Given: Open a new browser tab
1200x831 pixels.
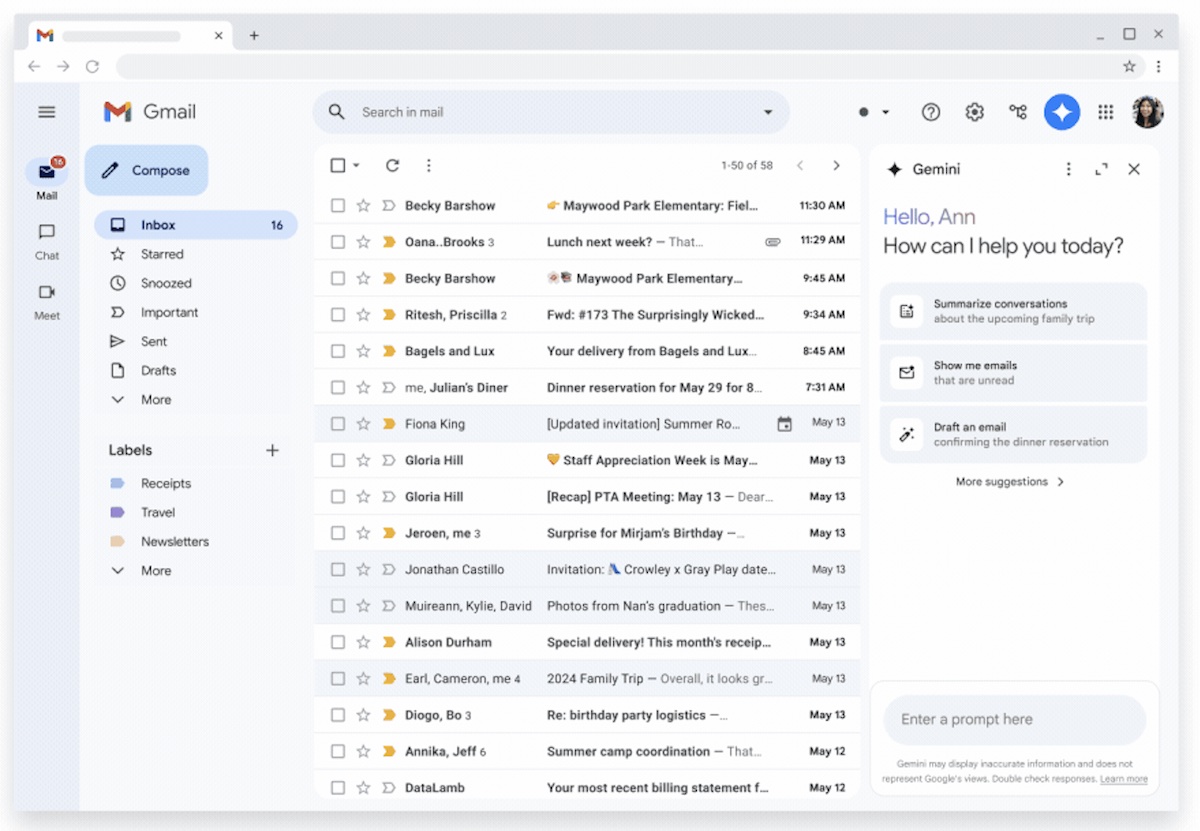Looking at the screenshot, I should (x=254, y=35).
